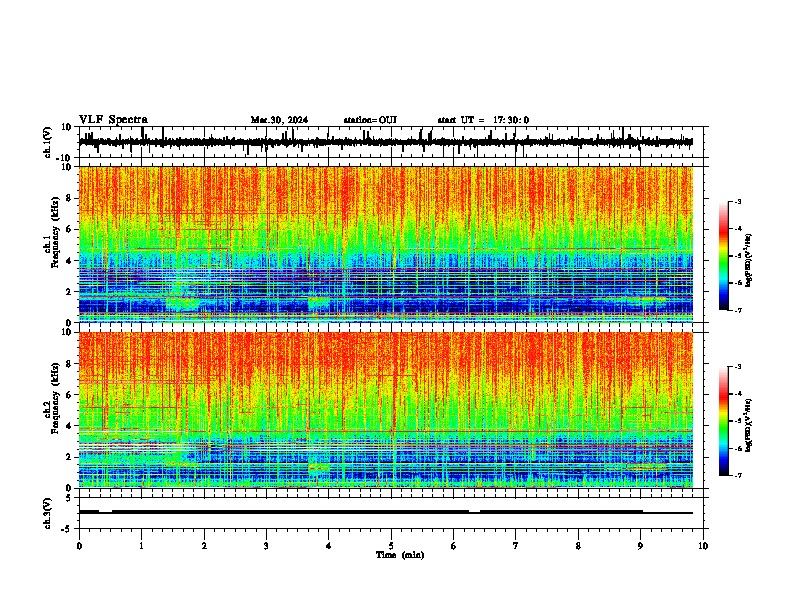The height and width of the screenshot is (612, 792).
Task: Click the "0" tick on the time axis
Action: point(79,546)
